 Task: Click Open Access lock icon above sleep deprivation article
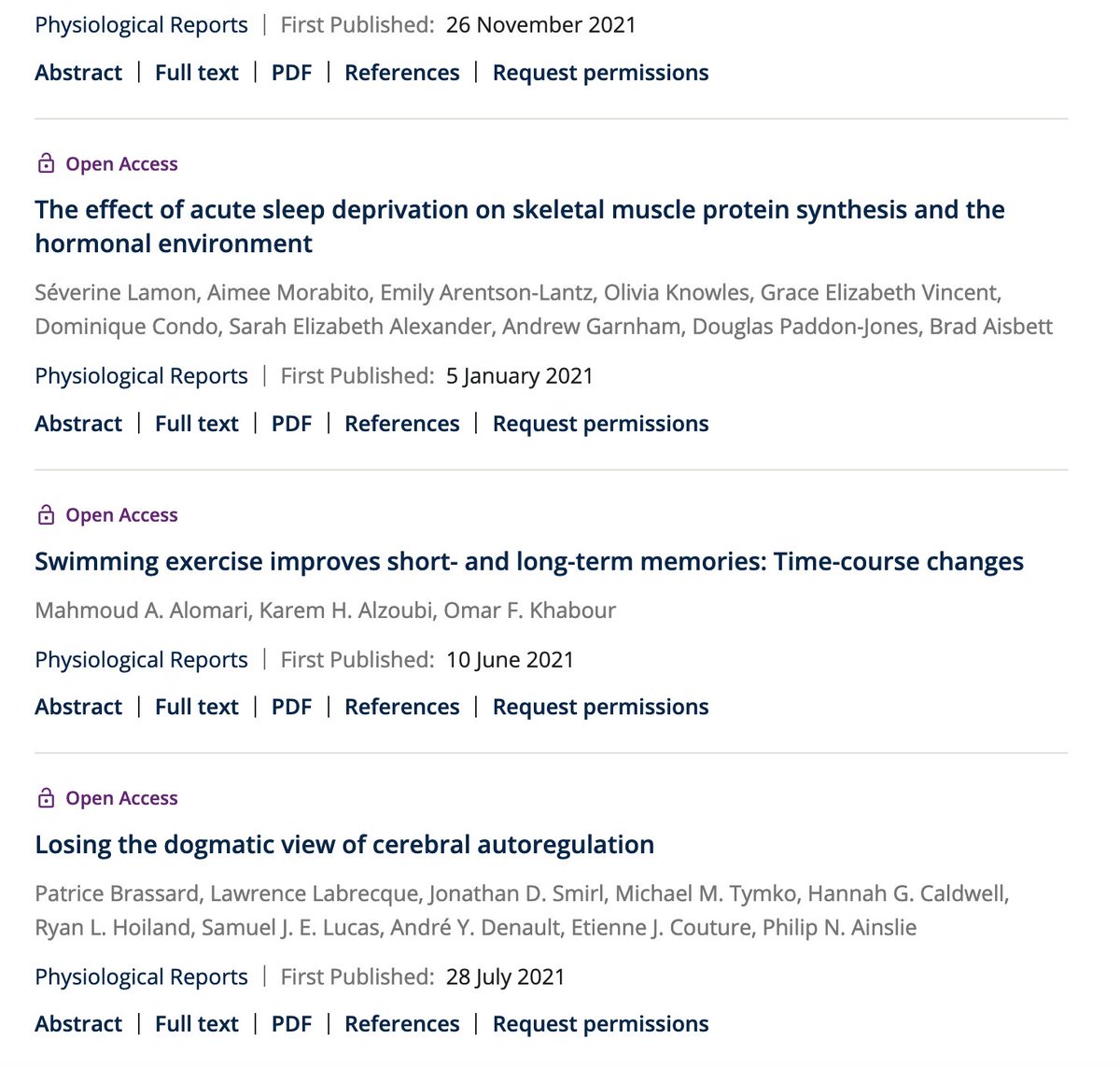tap(46, 164)
